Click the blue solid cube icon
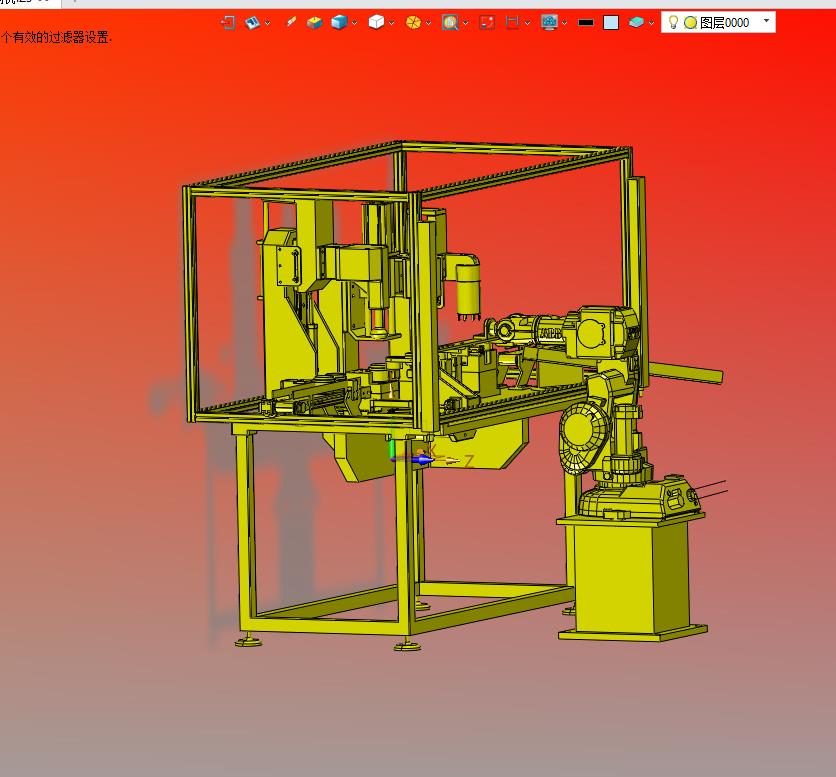Image resolution: width=836 pixels, height=777 pixels. [339, 22]
